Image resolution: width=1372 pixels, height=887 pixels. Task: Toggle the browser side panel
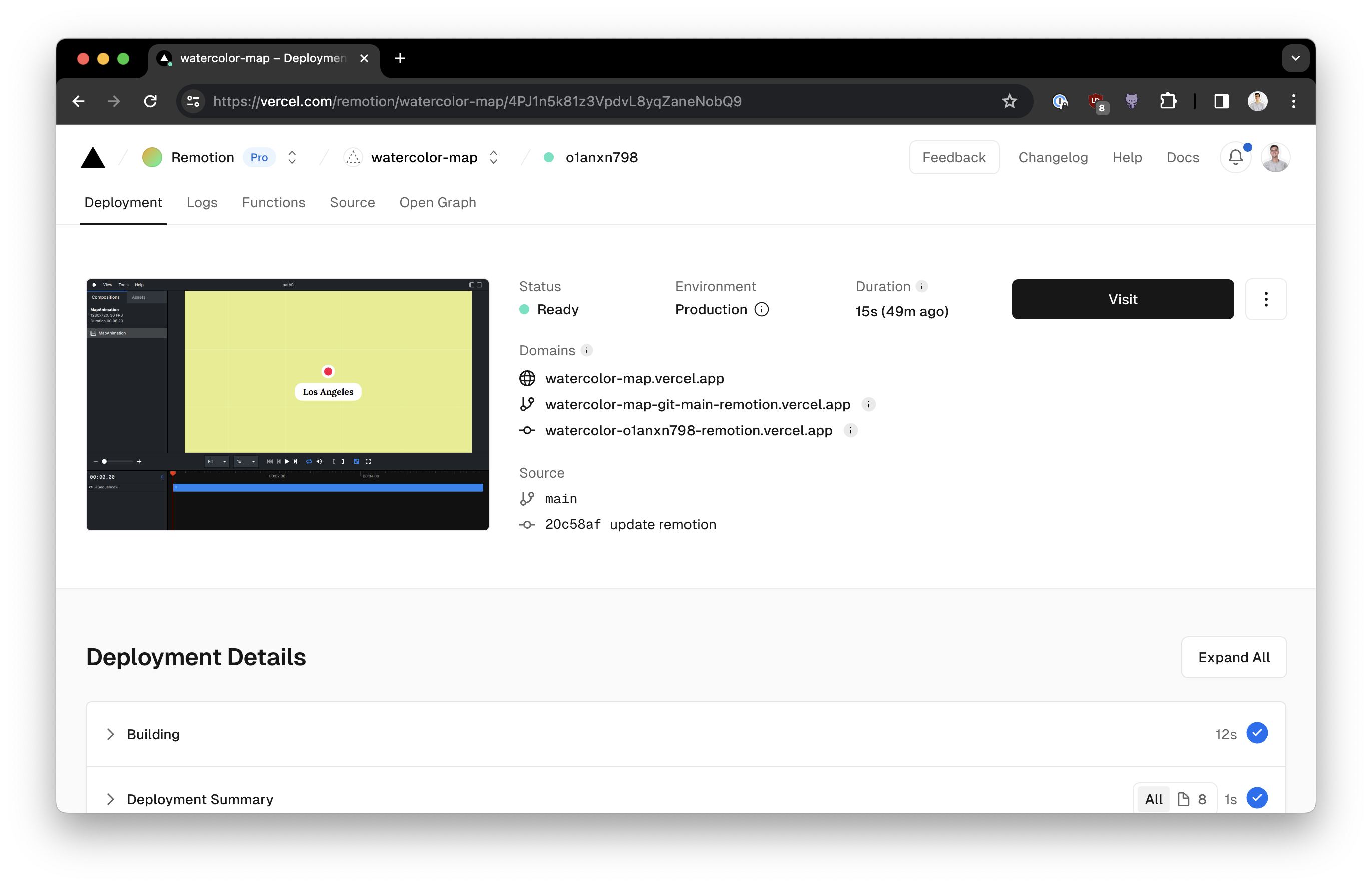pos(1221,102)
